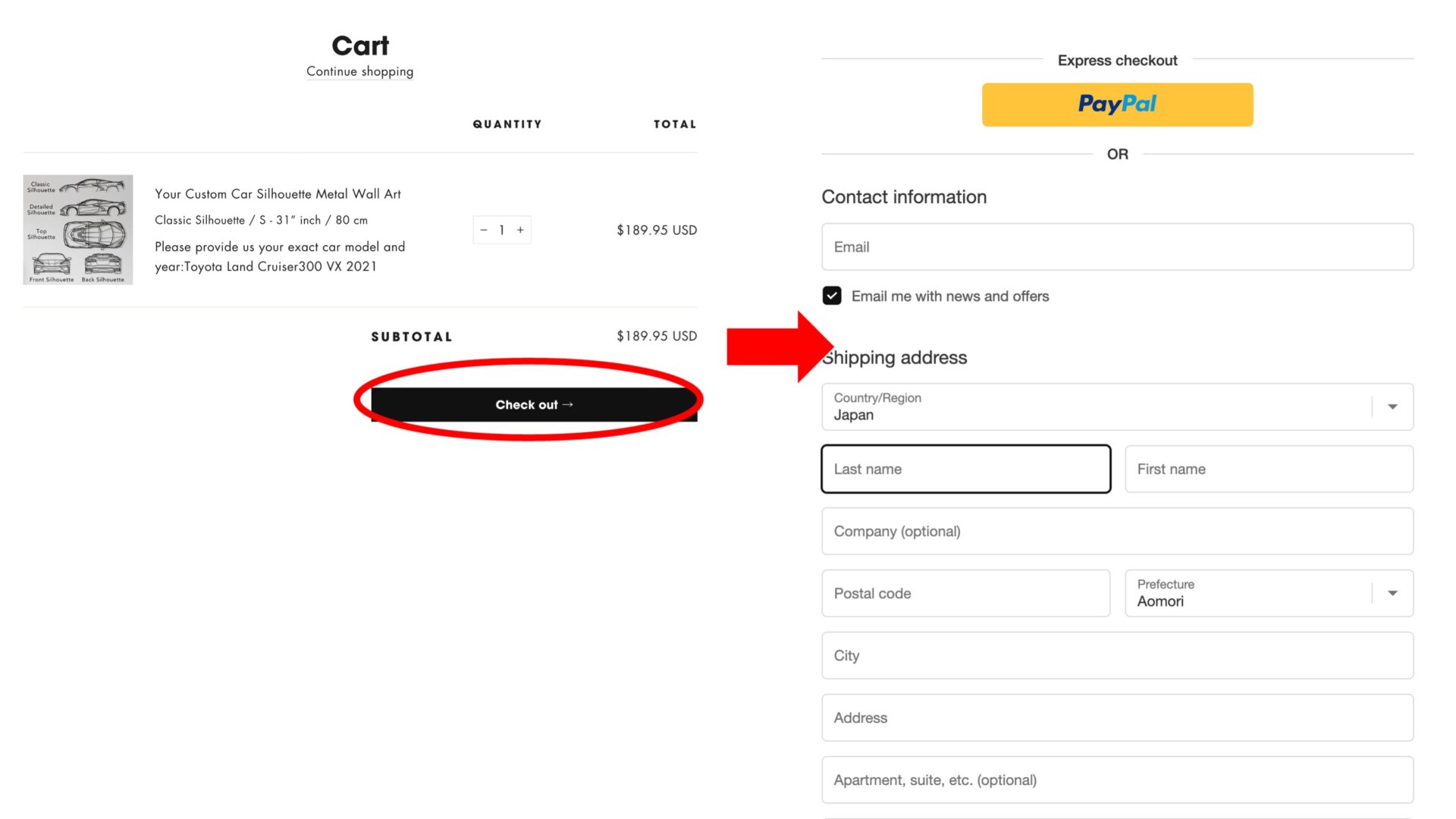The height and width of the screenshot is (819, 1456).
Task: Focus the Email input field
Action: 1117,247
